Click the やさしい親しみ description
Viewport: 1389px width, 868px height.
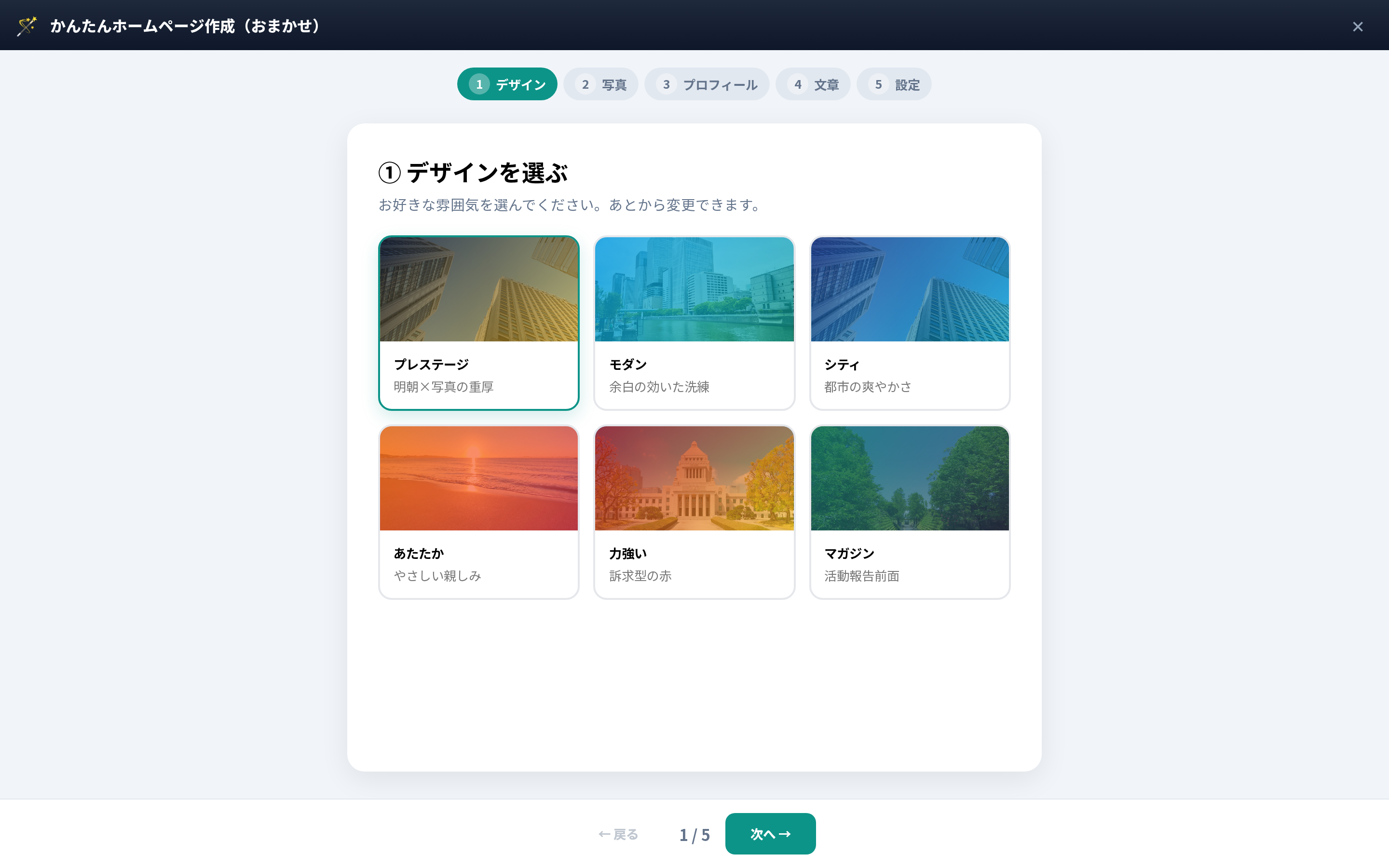coord(437,576)
